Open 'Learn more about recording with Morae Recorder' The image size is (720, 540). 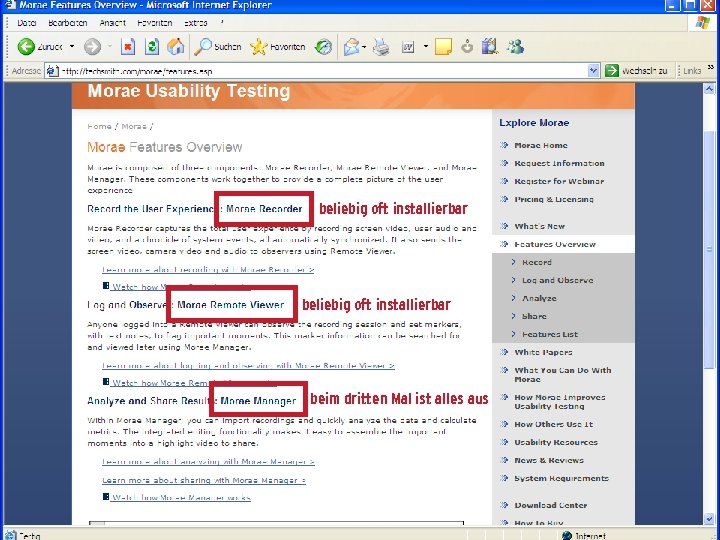208,270
